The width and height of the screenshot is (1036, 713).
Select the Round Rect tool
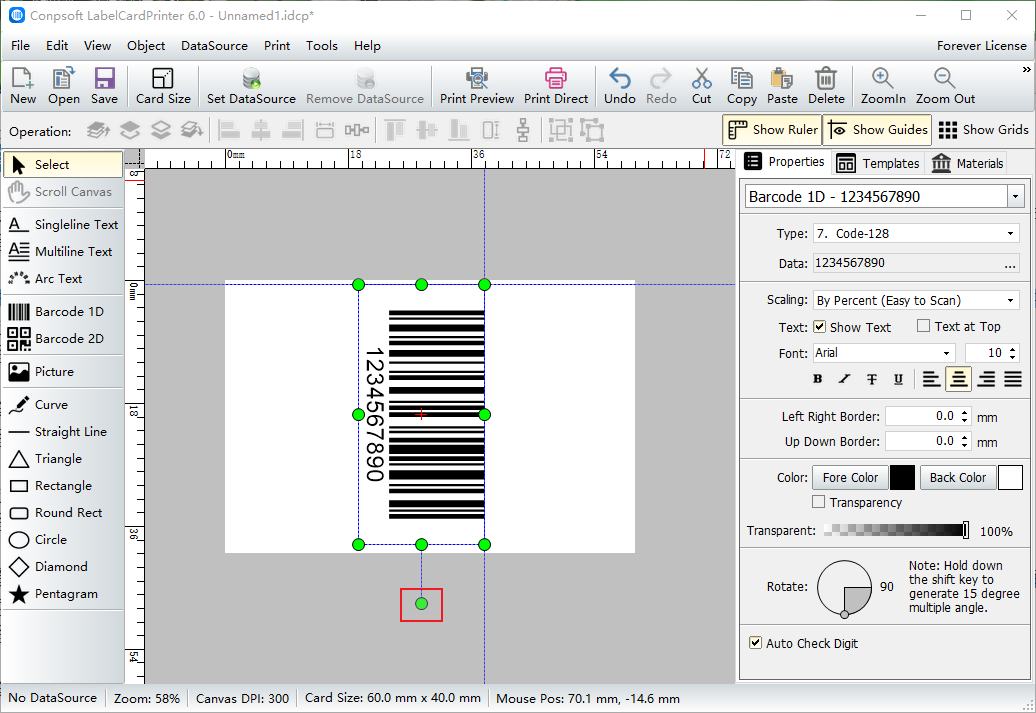pyautogui.click(x=63, y=513)
